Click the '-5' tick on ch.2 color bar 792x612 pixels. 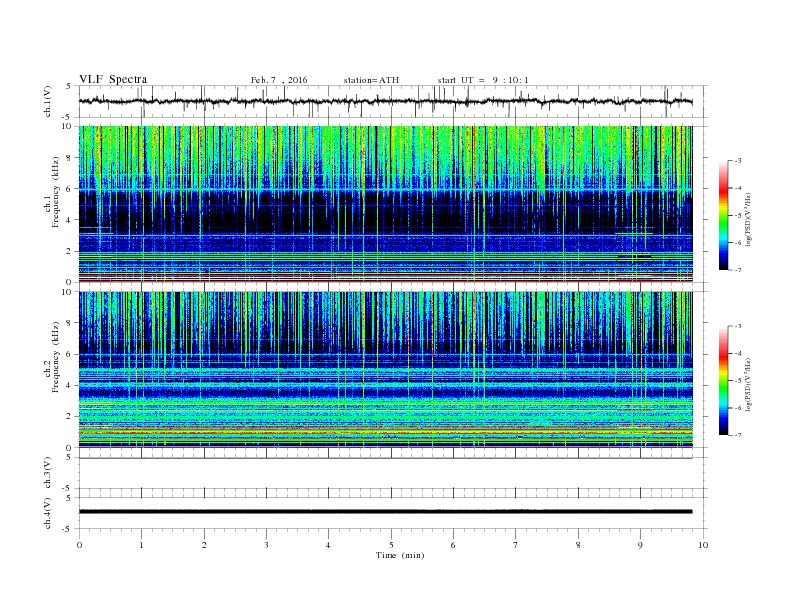[737, 381]
